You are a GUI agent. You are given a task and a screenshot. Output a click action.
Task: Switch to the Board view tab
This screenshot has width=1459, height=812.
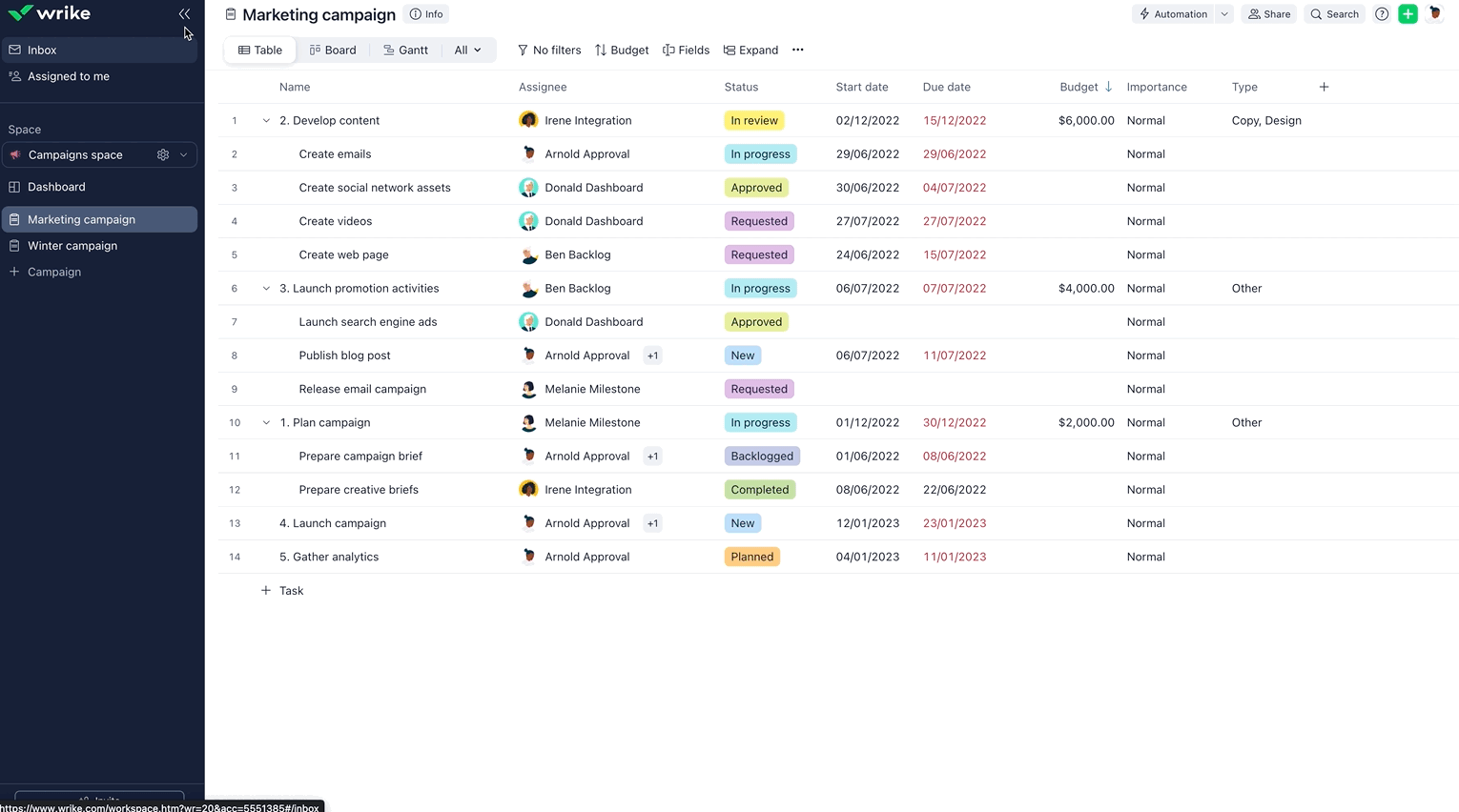point(333,50)
